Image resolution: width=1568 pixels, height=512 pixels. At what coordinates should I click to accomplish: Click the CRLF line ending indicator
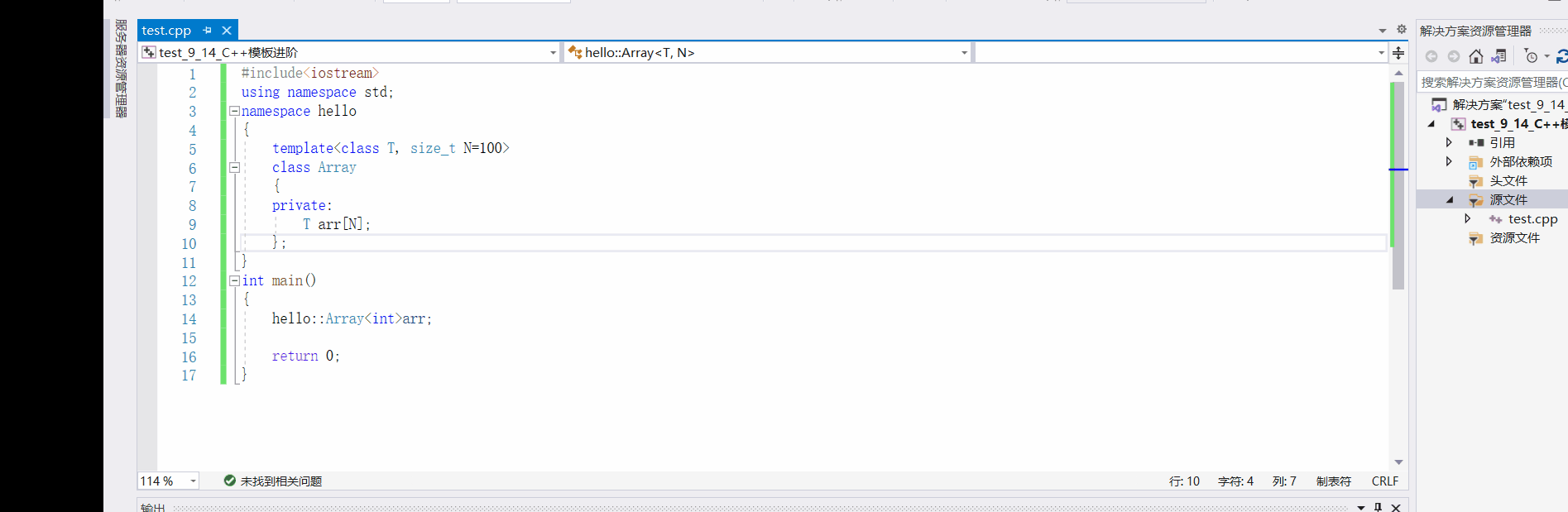click(x=1384, y=481)
